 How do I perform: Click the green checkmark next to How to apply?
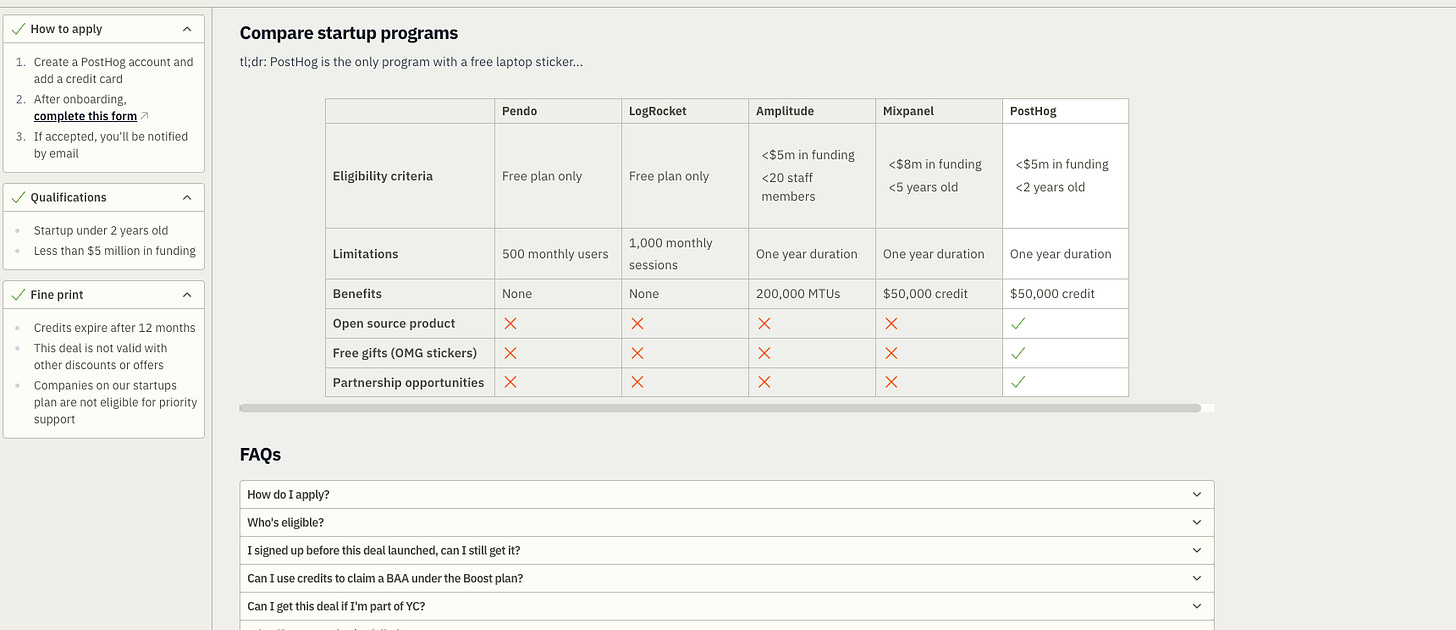pos(18,29)
